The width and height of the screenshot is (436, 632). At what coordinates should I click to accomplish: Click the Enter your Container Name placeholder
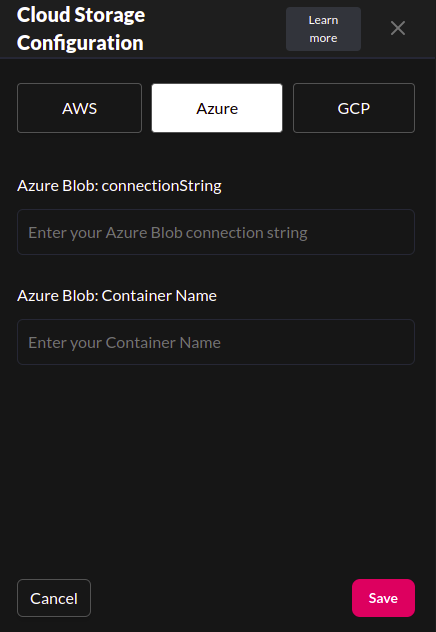pyautogui.click(x=125, y=343)
